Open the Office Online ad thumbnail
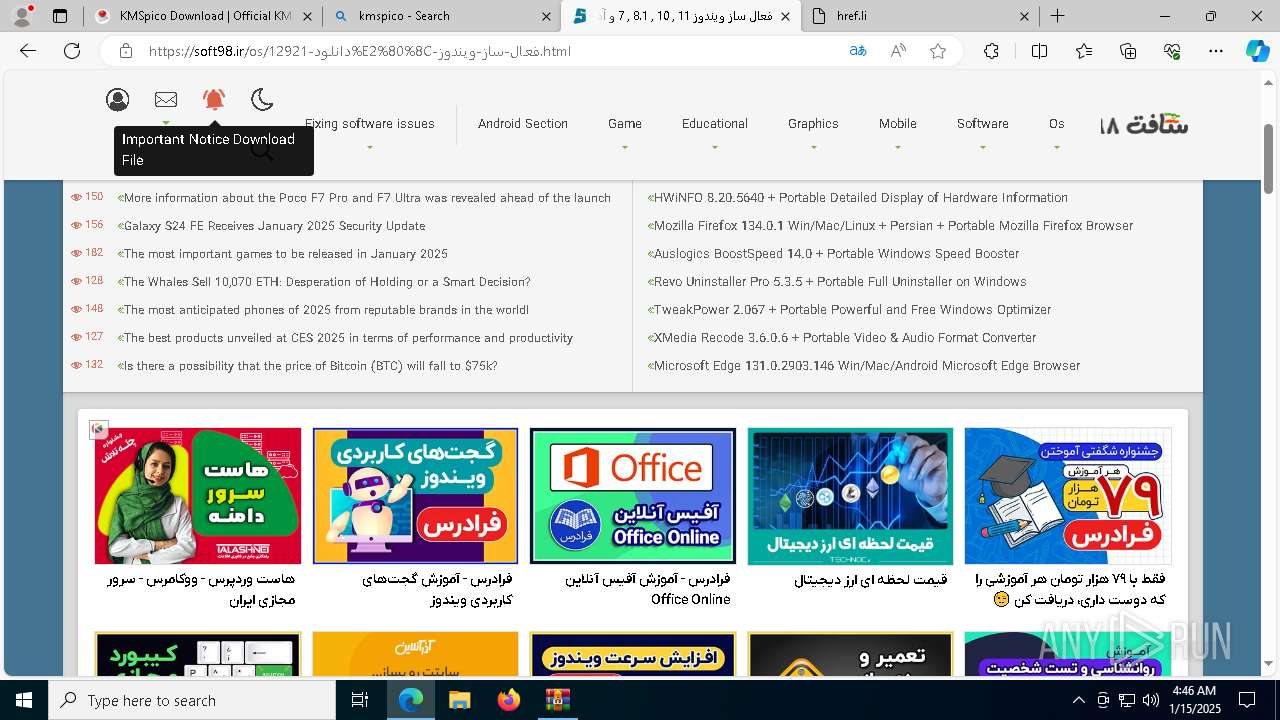 [x=633, y=496]
